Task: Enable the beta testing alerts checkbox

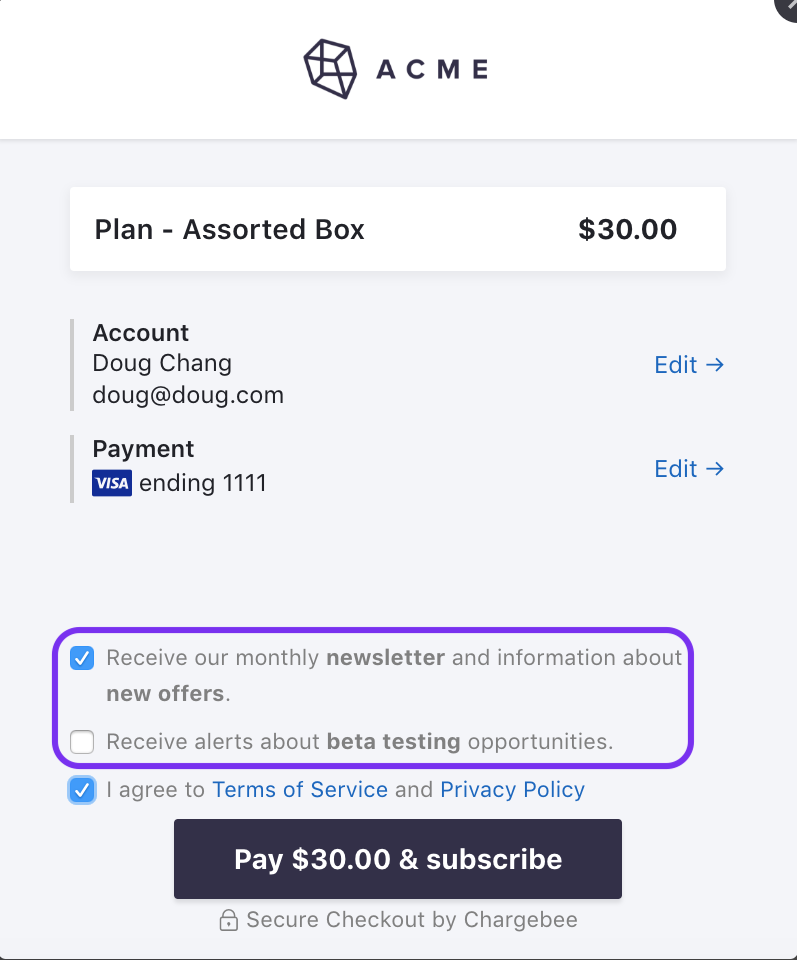Action: click(x=83, y=742)
